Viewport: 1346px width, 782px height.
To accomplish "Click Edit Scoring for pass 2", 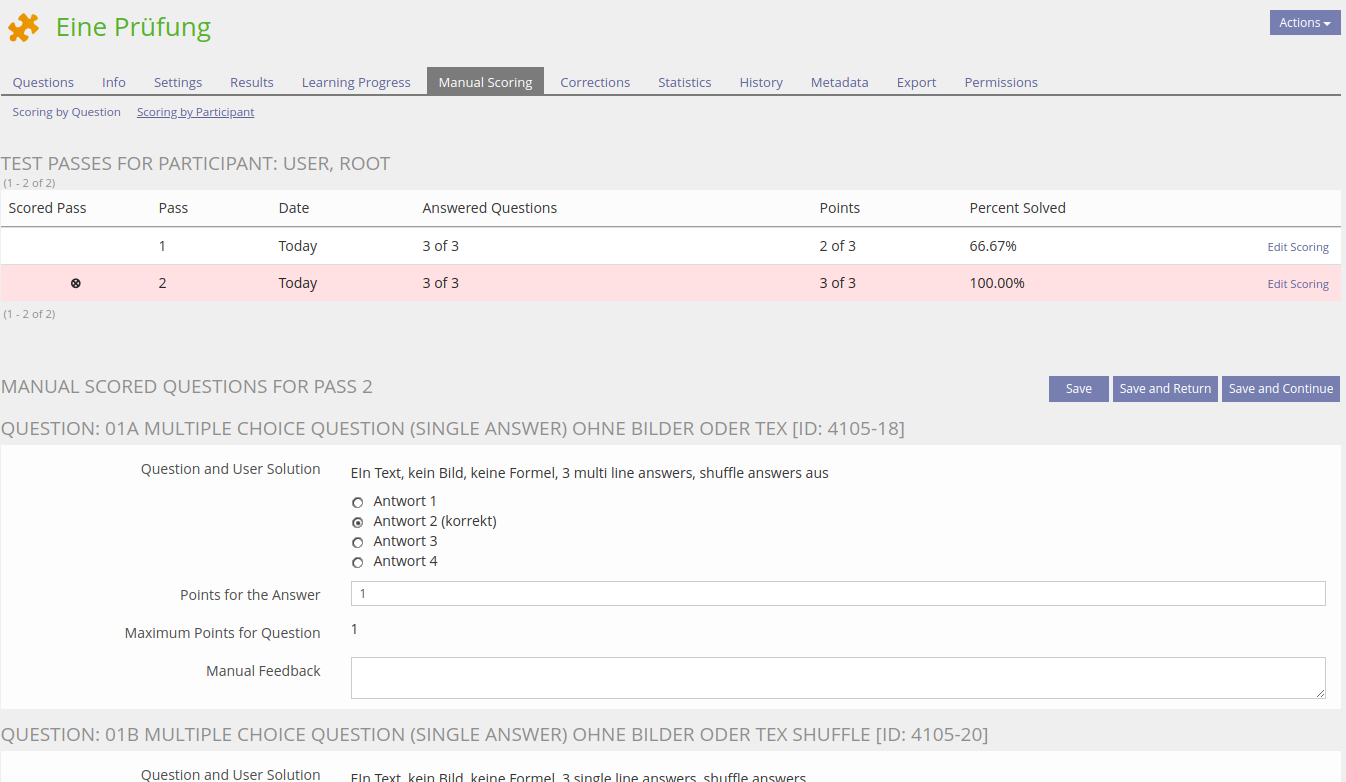I will [1297, 284].
